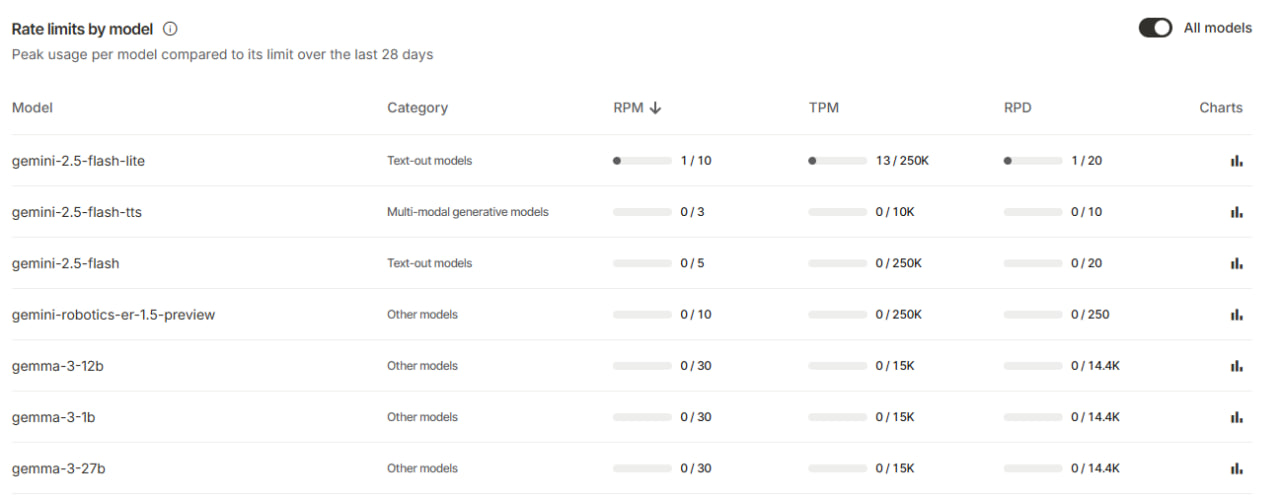Screen dimensions: 1280x500
Task: Open chart for gemma-3-27b
Action: [1237, 469]
